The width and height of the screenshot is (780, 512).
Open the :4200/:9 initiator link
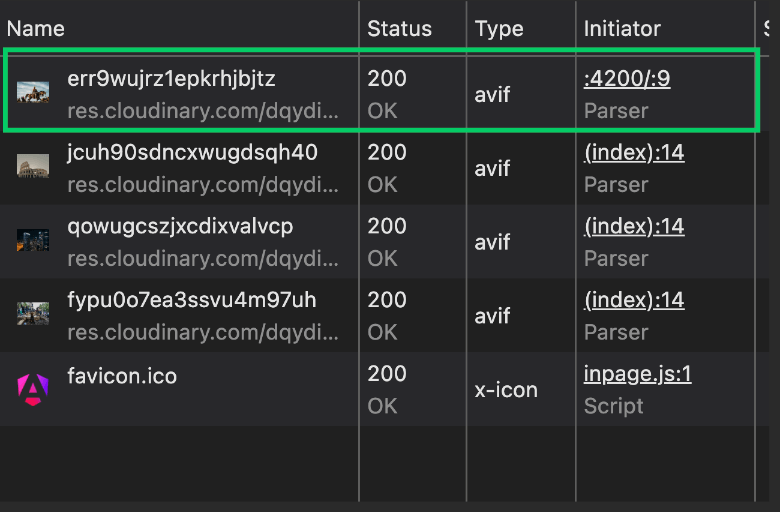[x=627, y=79]
